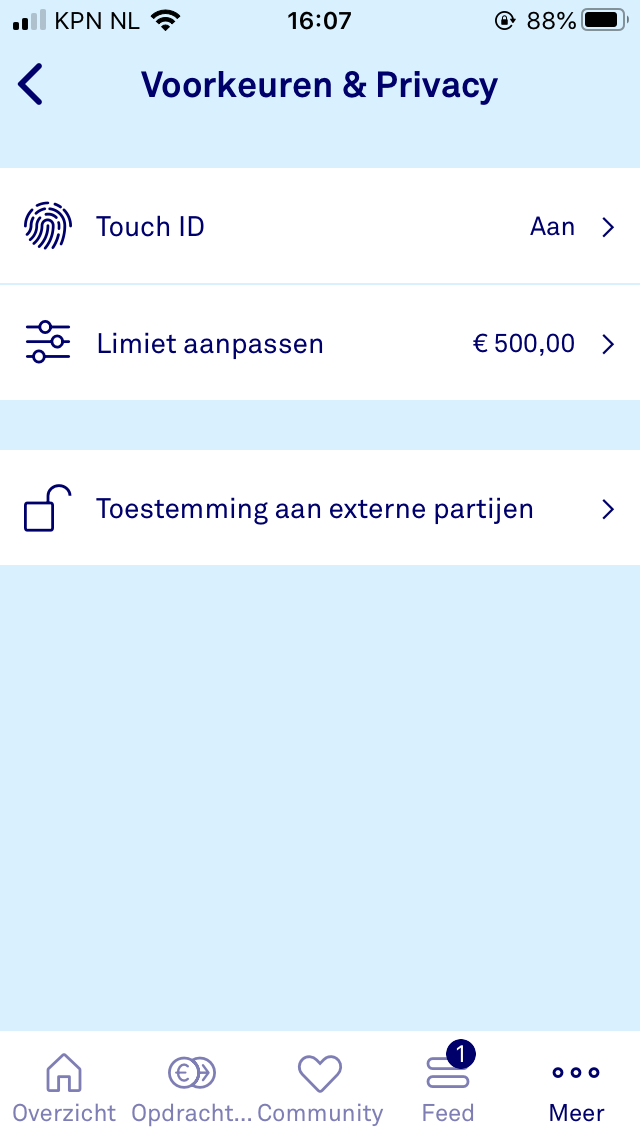Open the Limiet aanpassen setting

tap(320, 343)
